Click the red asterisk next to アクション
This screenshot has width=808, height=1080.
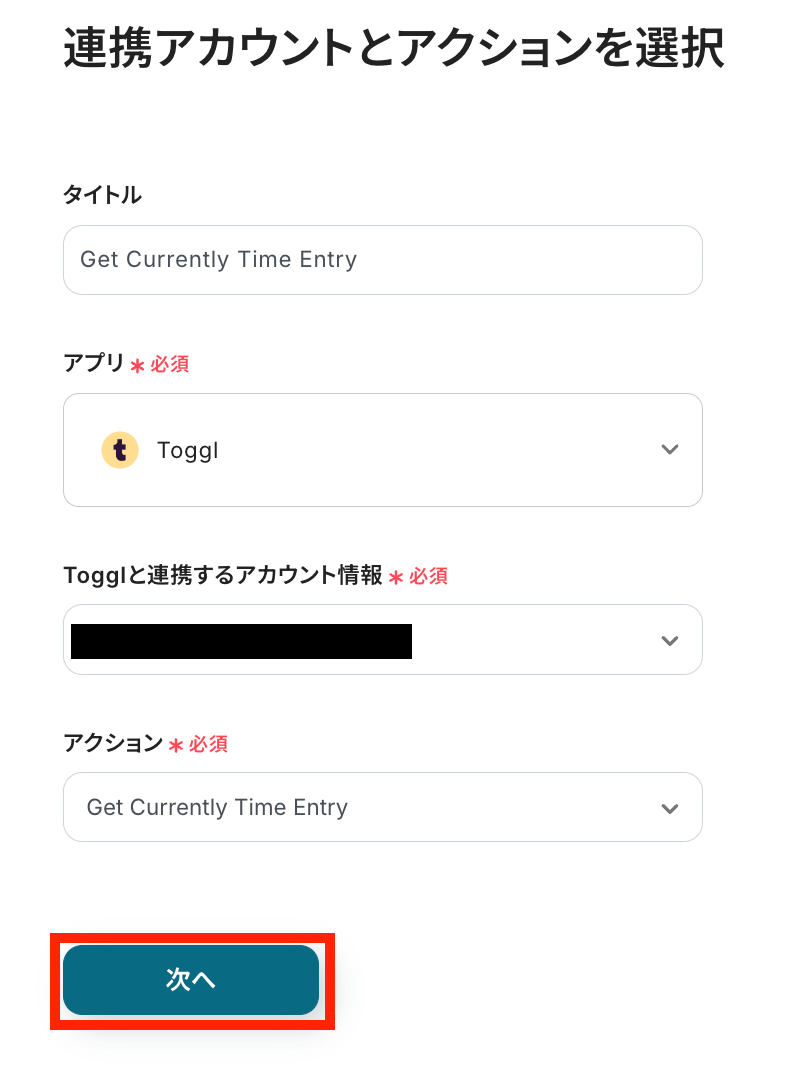(x=175, y=745)
